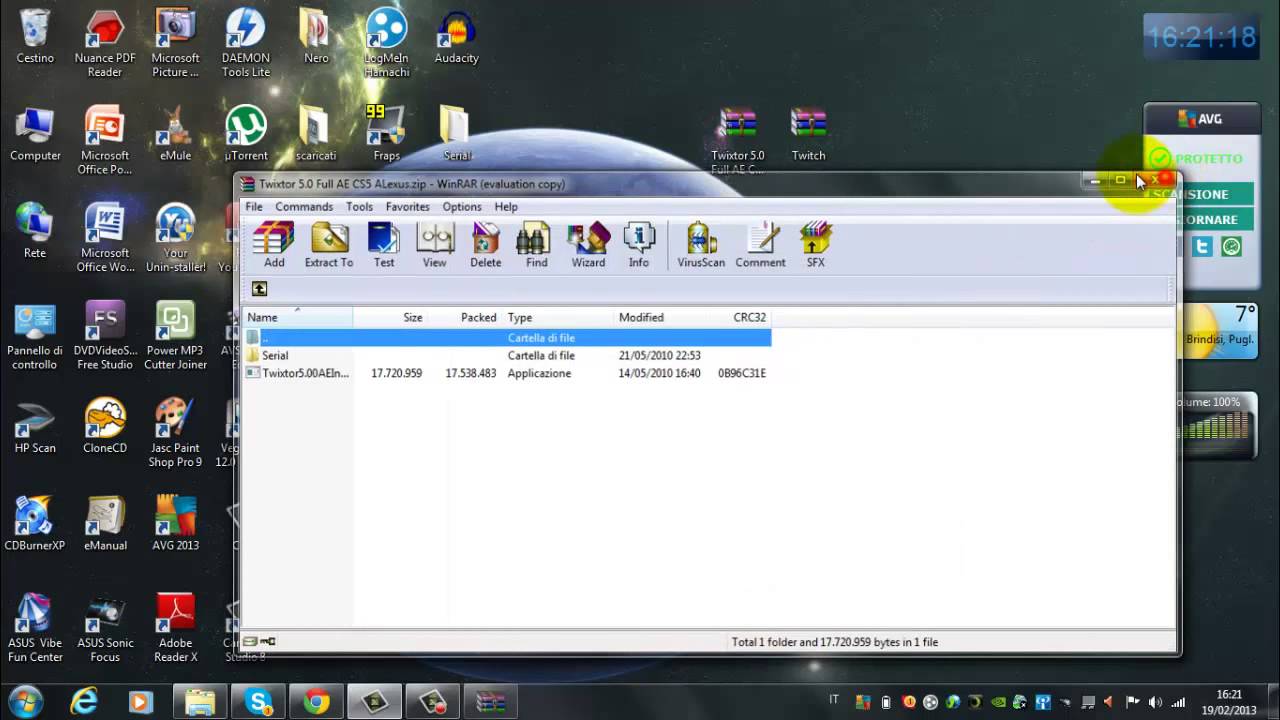This screenshot has height=720, width=1280.
Task: Click the Find binoculars icon
Action: pos(537,245)
